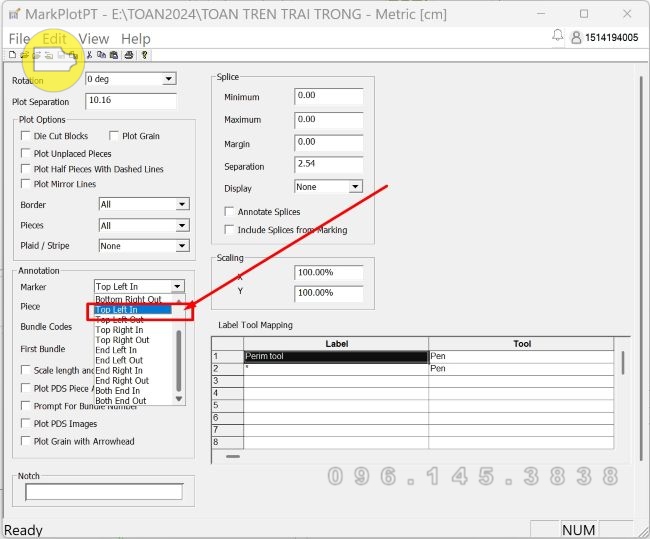Click the Cut scissors toolbar icon
Viewport: 650px width, 539px height.
pyautogui.click(x=89, y=55)
